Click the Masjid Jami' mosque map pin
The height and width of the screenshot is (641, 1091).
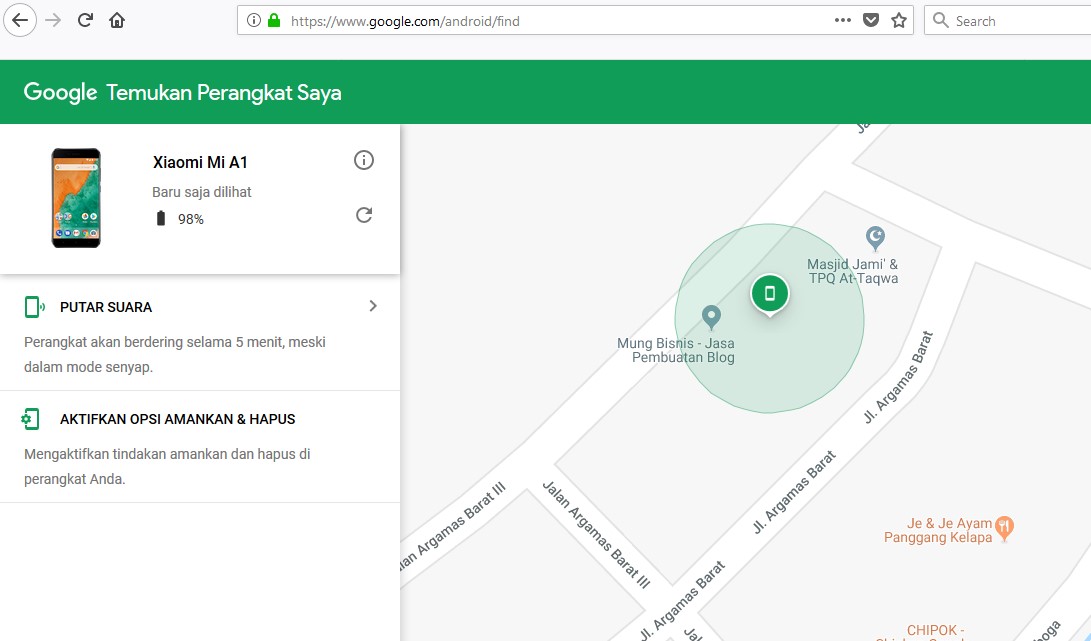click(x=875, y=239)
